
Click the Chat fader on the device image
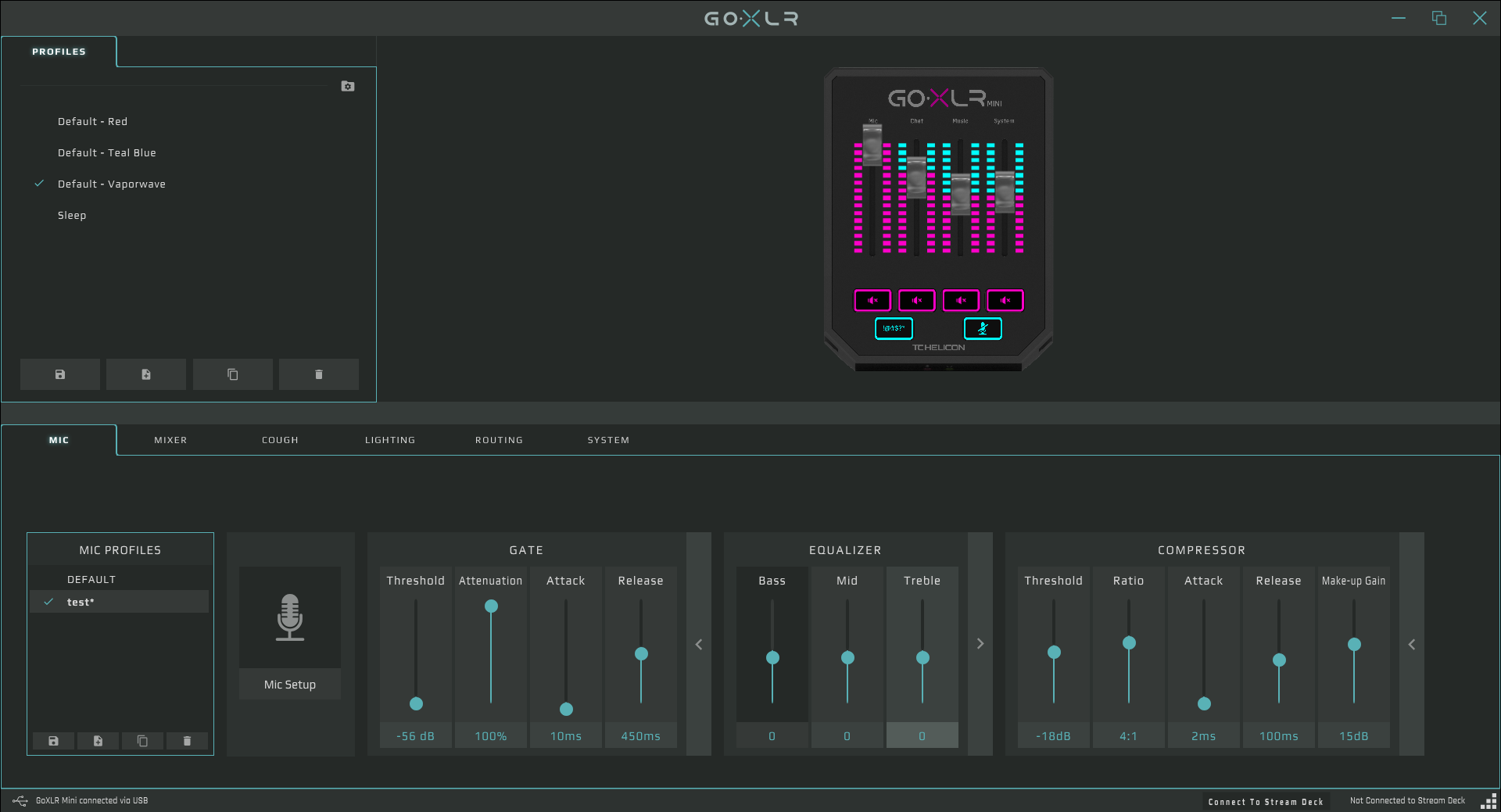[x=917, y=177]
